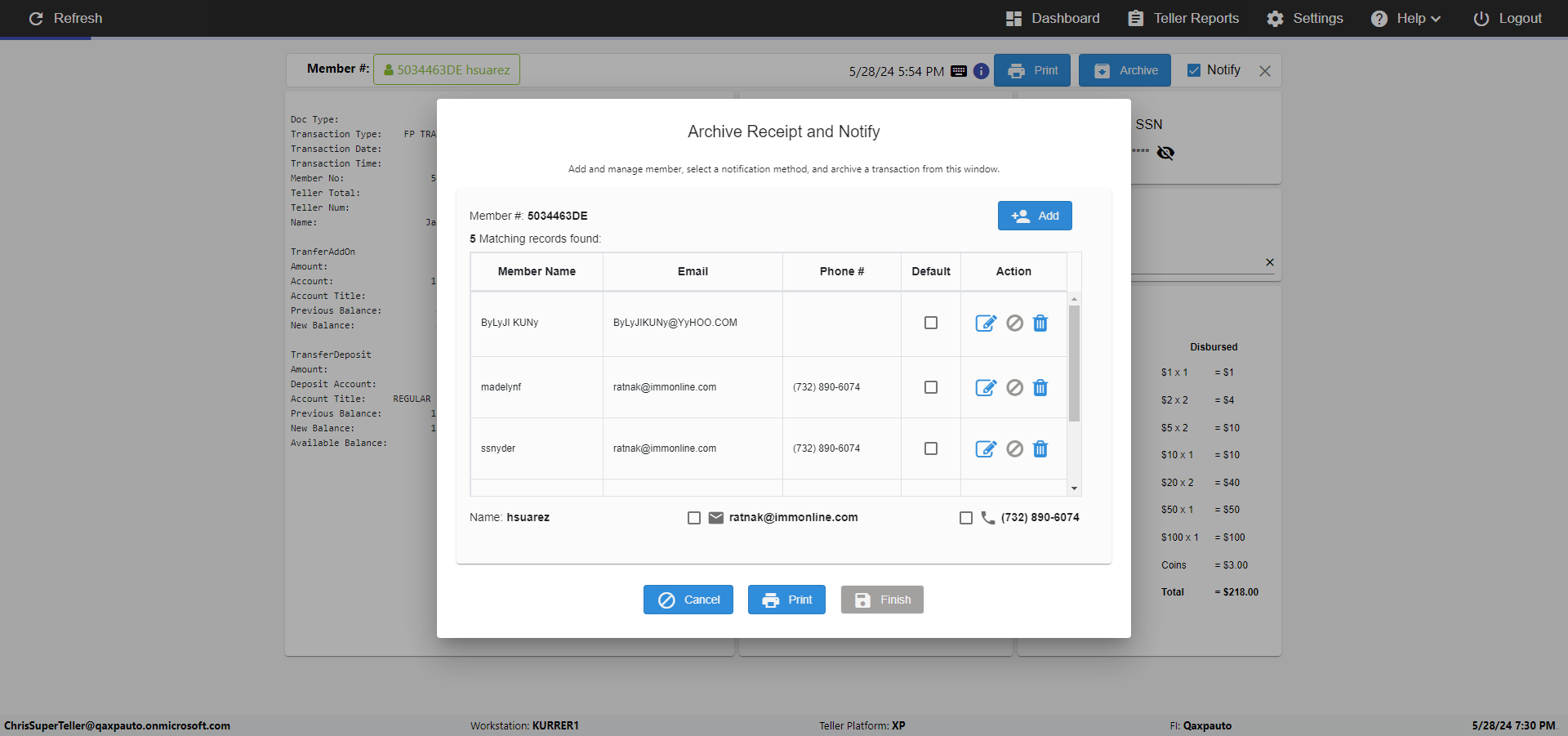
Task: Set ssnyder as default member
Action: (x=931, y=448)
